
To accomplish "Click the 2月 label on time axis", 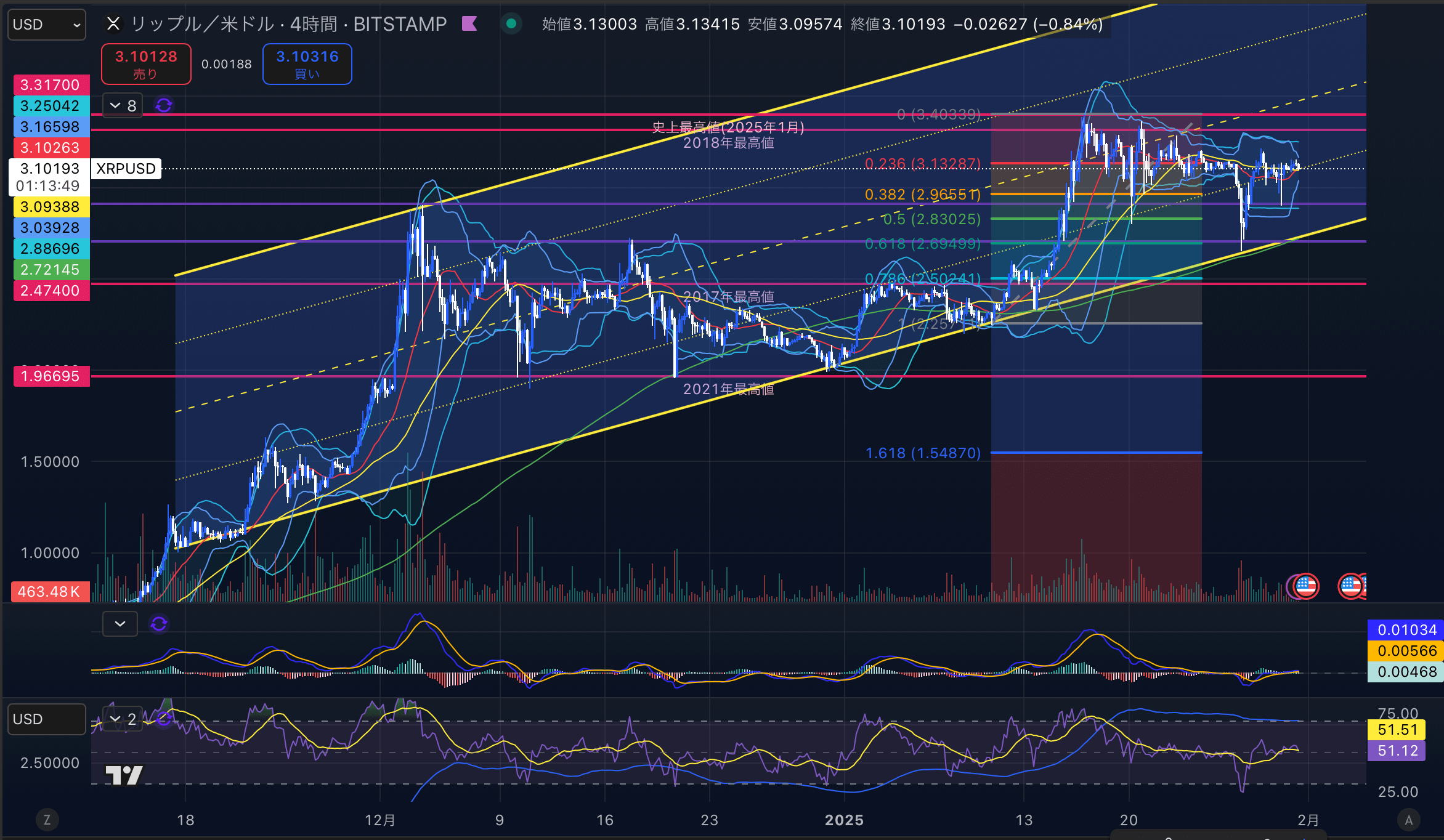I will [1308, 820].
